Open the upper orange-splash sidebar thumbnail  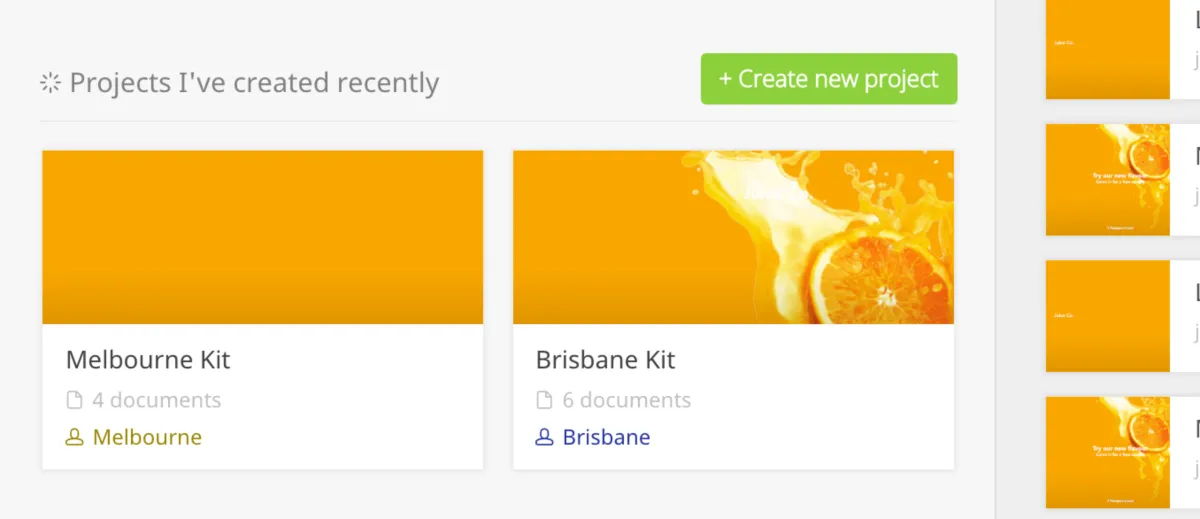coord(1107,180)
